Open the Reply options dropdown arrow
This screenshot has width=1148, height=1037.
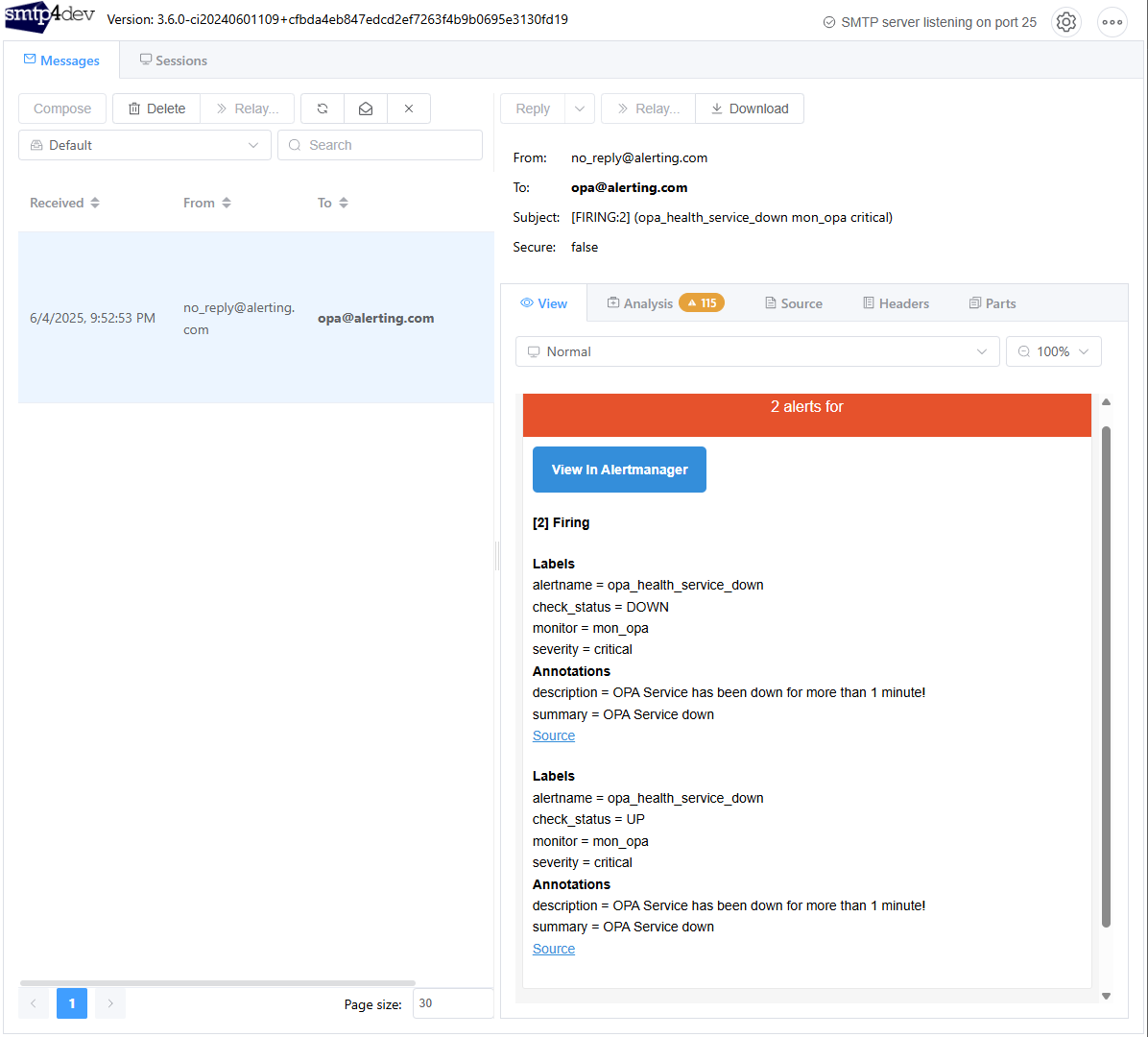580,109
